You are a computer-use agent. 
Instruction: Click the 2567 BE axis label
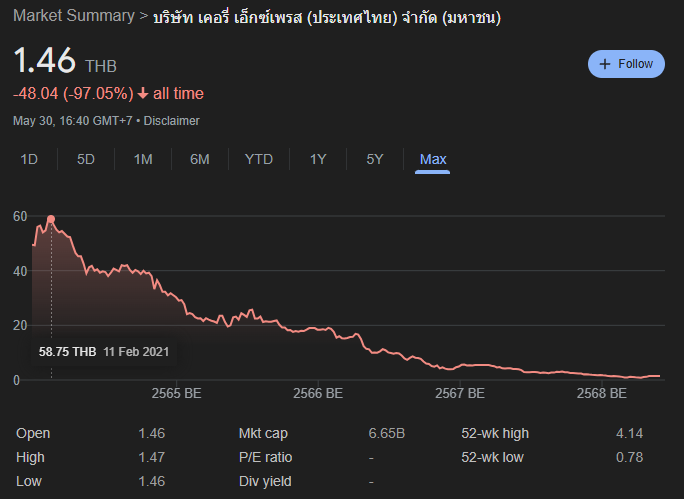[460, 393]
